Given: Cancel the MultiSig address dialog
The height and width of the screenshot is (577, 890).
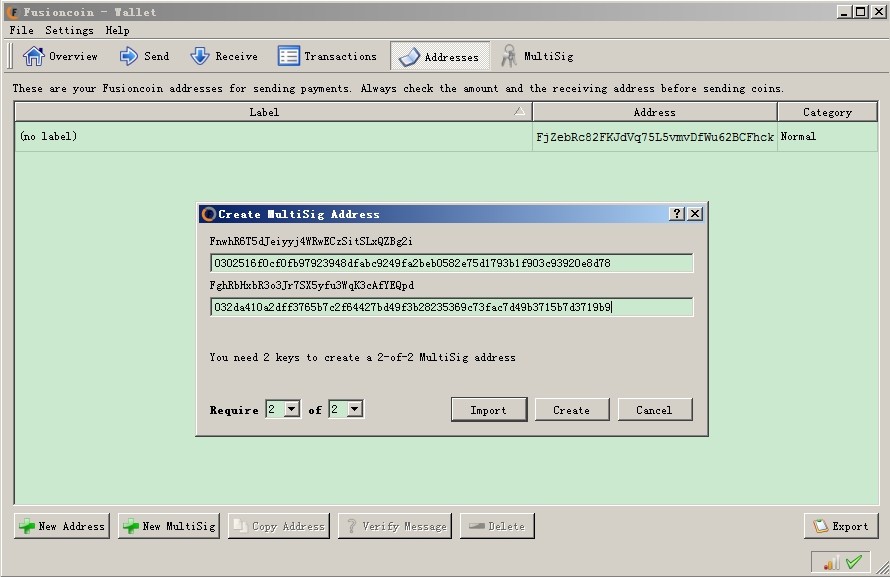Looking at the screenshot, I should click(x=654, y=410).
